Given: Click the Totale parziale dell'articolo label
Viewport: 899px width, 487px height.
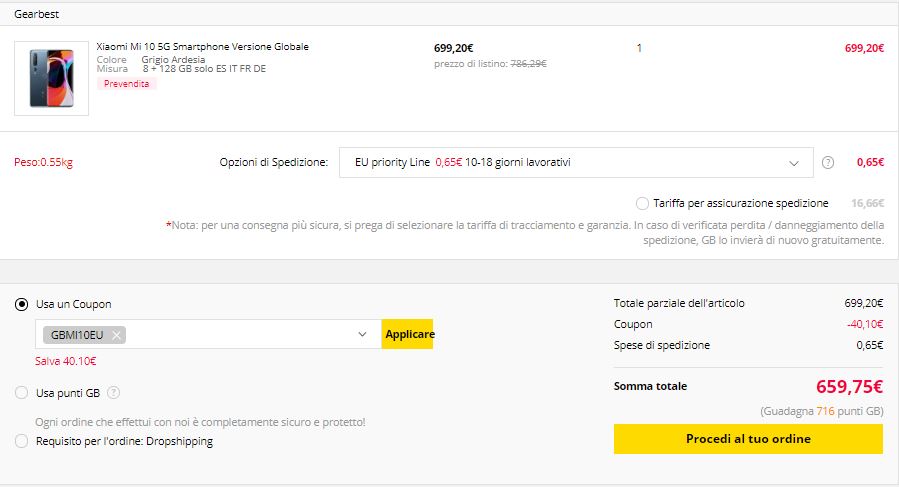Looking at the screenshot, I should coord(679,303).
